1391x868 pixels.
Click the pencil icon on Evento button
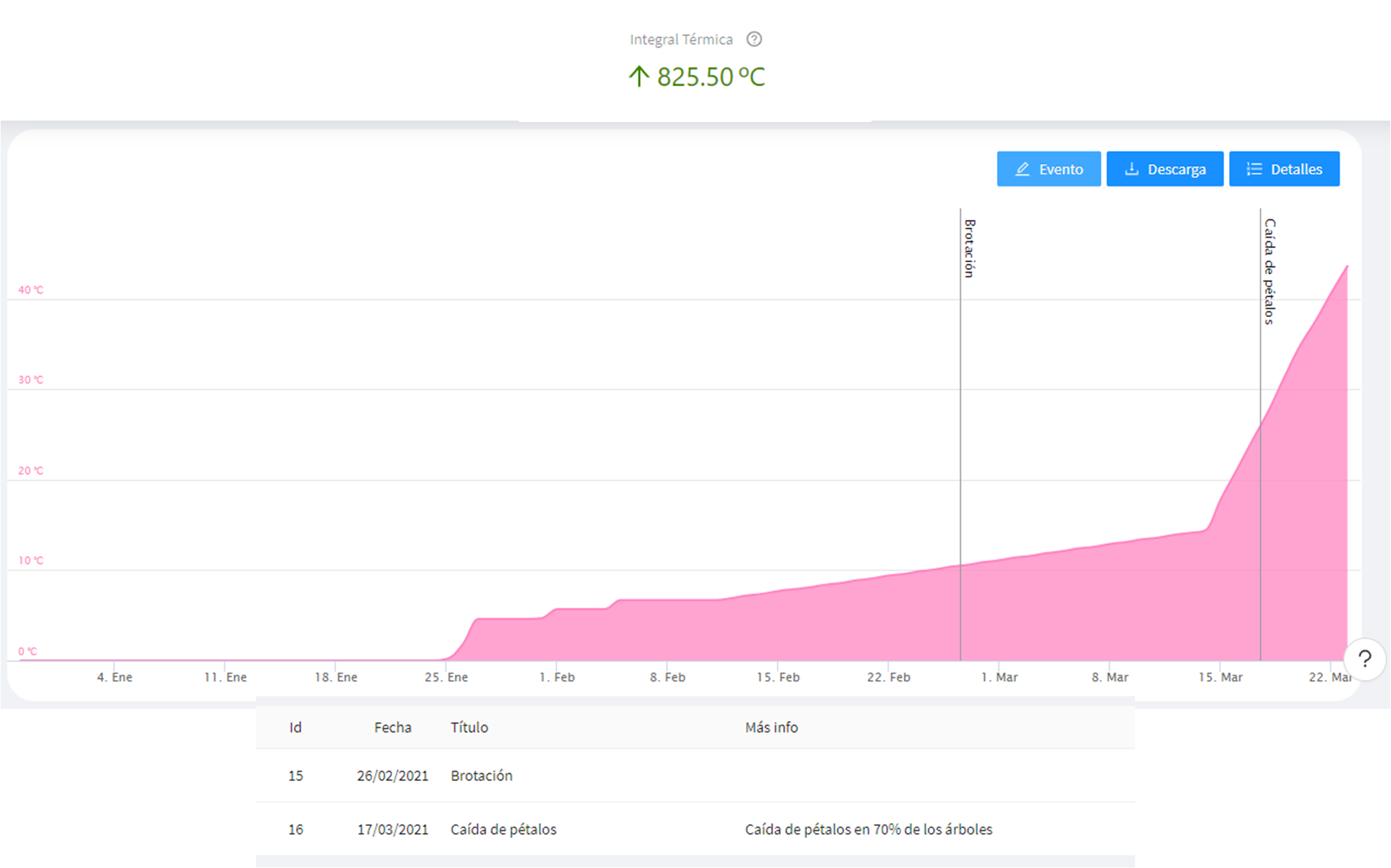tap(1023, 169)
